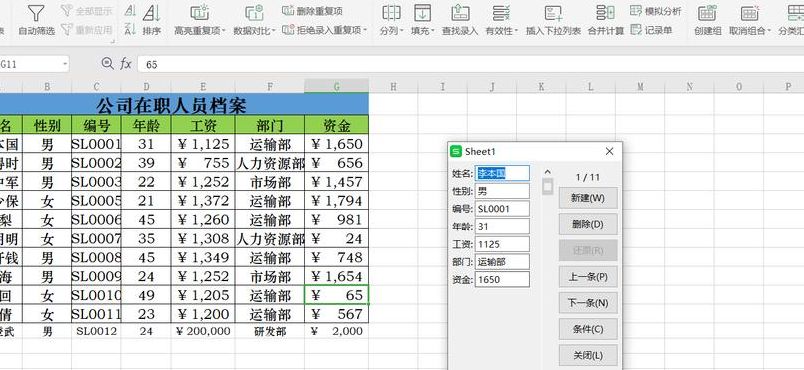Click 插入下拉列表 insert dropdown list

pyautogui.click(x=553, y=20)
